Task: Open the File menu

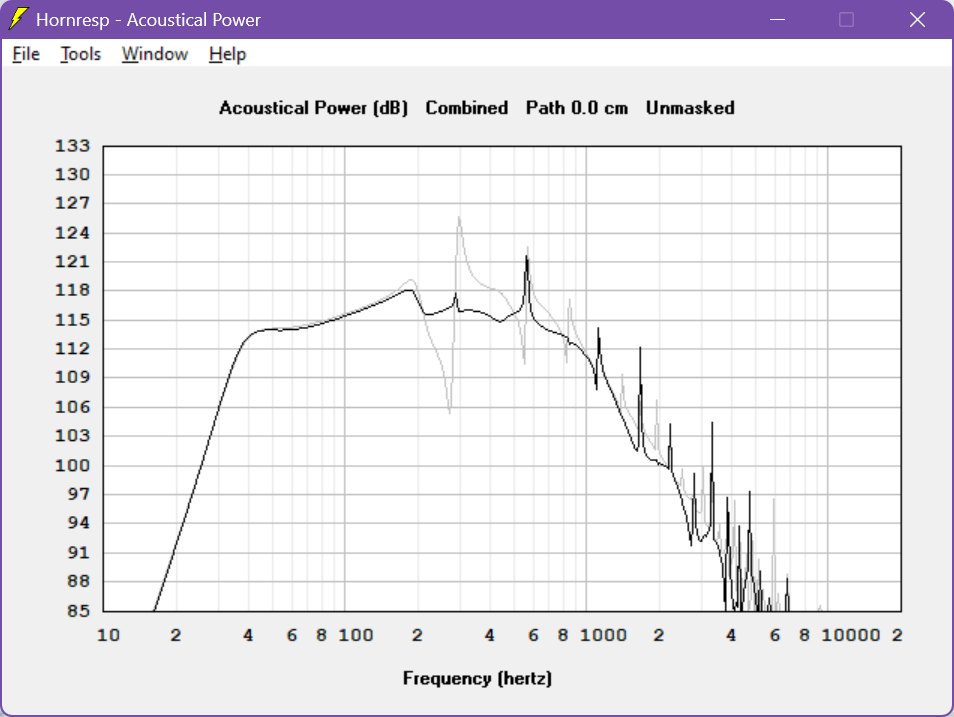Action: tap(26, 54)
